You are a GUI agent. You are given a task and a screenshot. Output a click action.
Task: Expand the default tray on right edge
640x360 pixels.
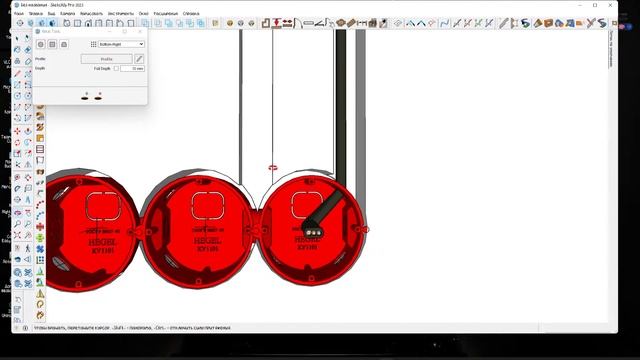click(611, 49)
